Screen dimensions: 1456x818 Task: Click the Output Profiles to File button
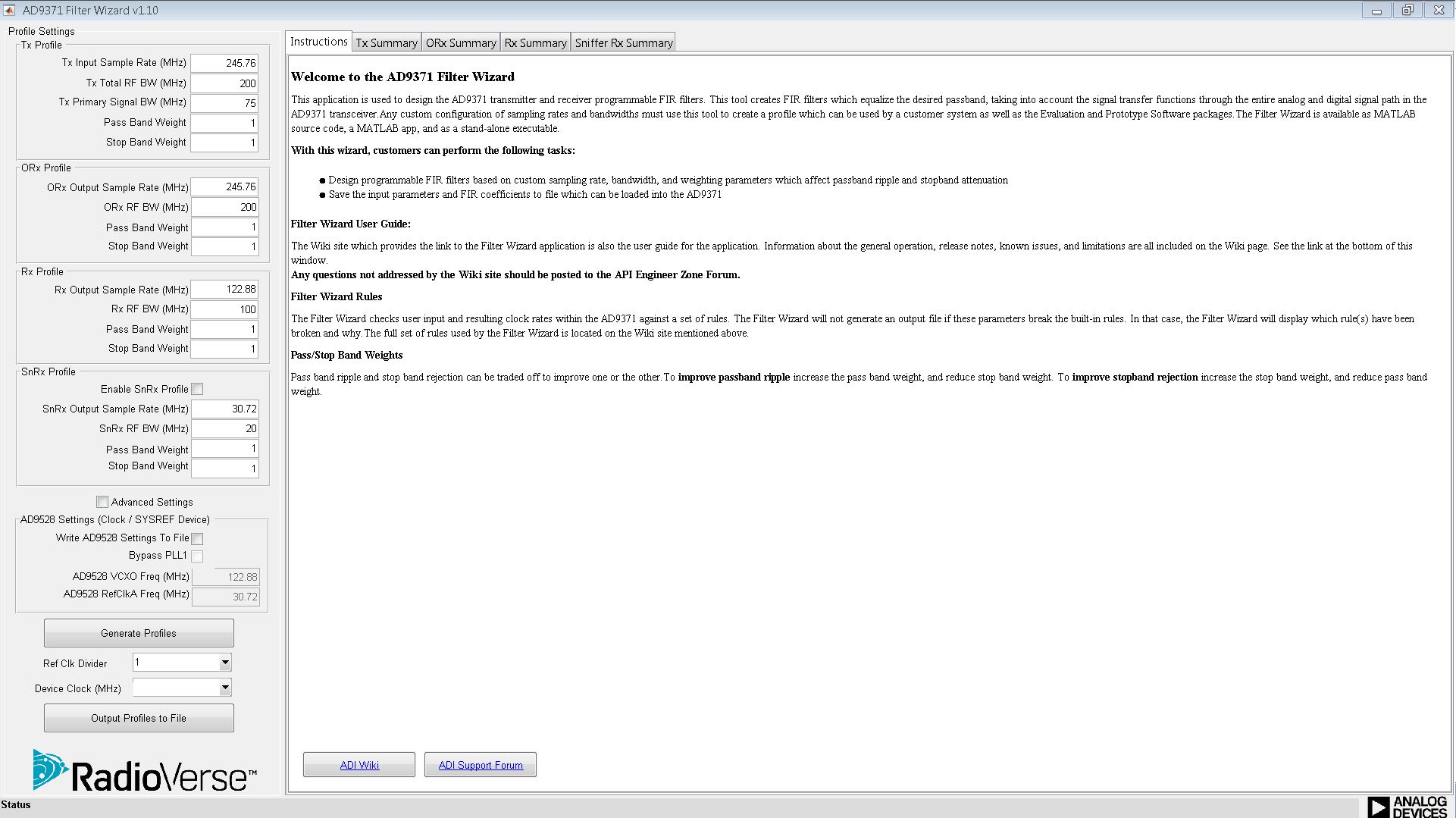(x=139, y=718)
